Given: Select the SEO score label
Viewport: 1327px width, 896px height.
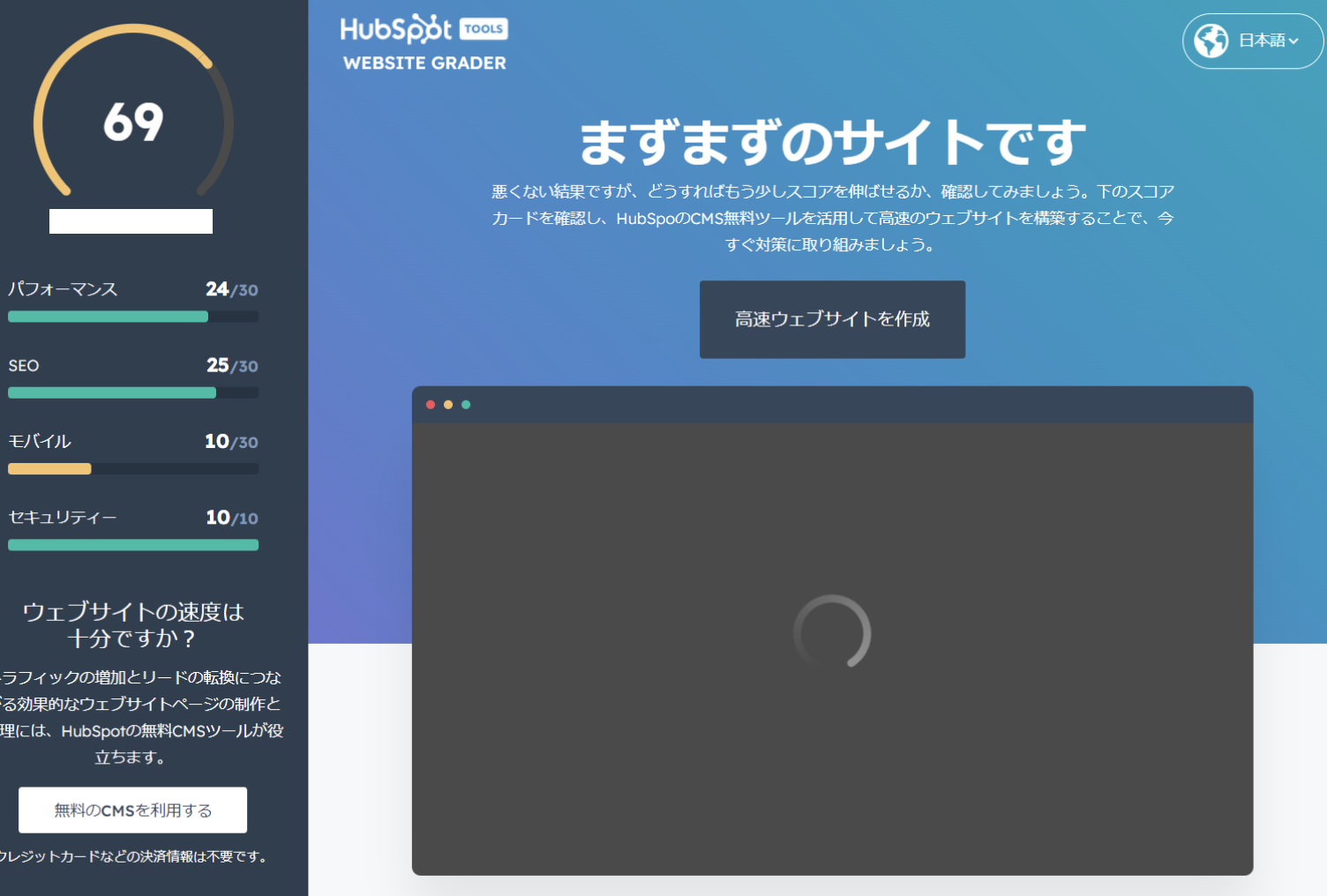Looking at the screenshot, I should pyautogui.click(x=24, y=366).
